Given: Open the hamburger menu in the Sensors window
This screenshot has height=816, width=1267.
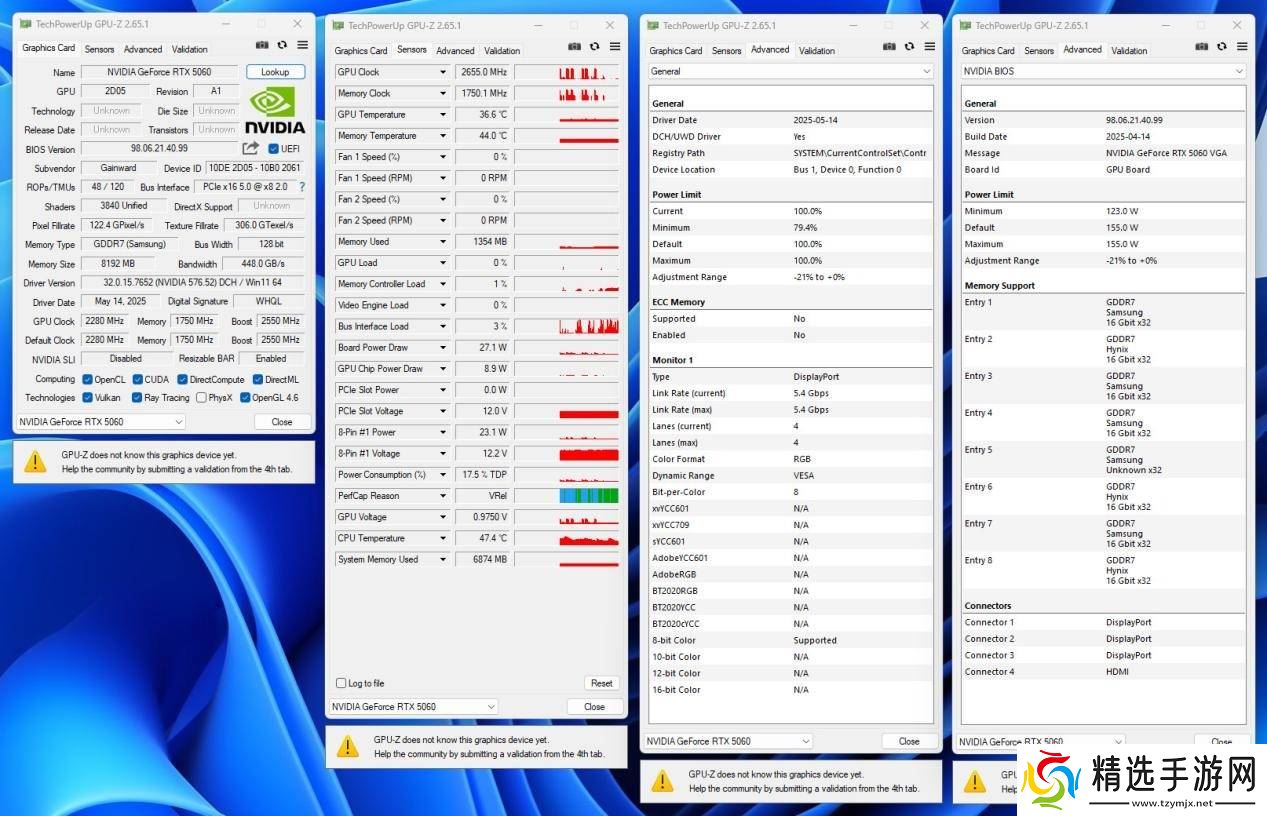Looking at the screenshot, I should click(x=613, y=46).
